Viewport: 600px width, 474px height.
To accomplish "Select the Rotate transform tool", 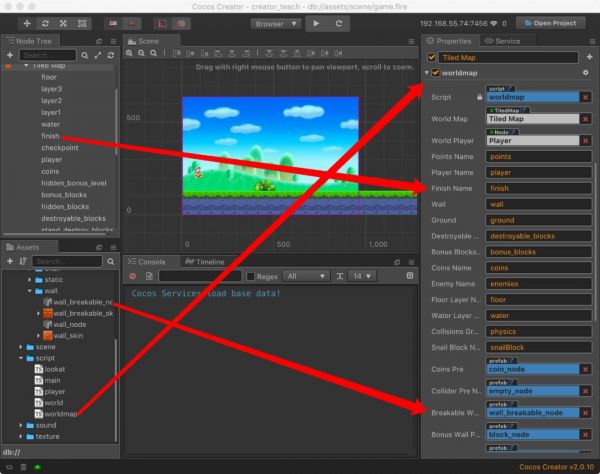I will (45, 24).
